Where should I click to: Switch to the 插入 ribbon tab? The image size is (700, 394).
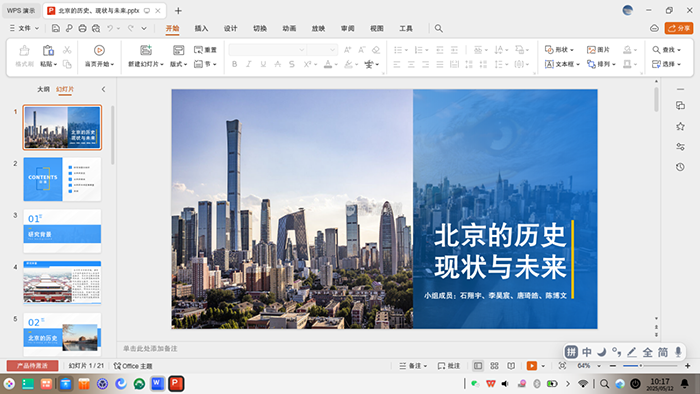[201, 28]
